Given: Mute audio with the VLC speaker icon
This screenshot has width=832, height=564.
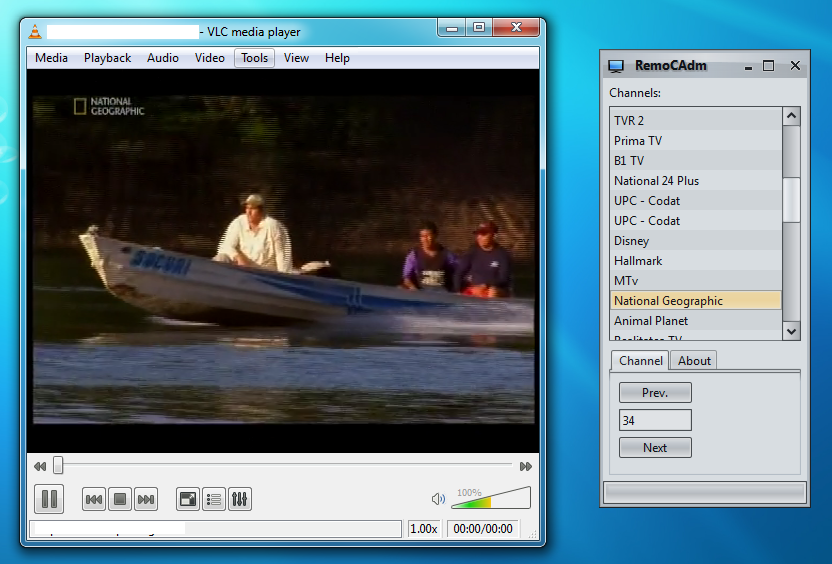Looking at the screenshot, I should click(438, 499).
